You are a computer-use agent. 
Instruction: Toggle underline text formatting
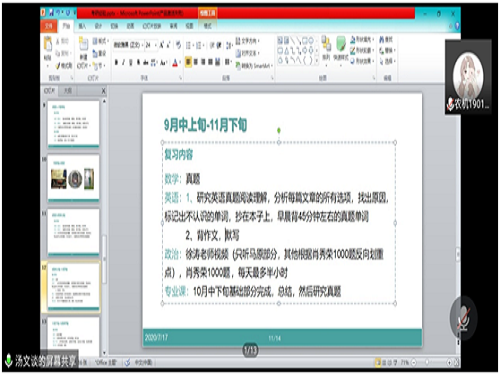131,62
